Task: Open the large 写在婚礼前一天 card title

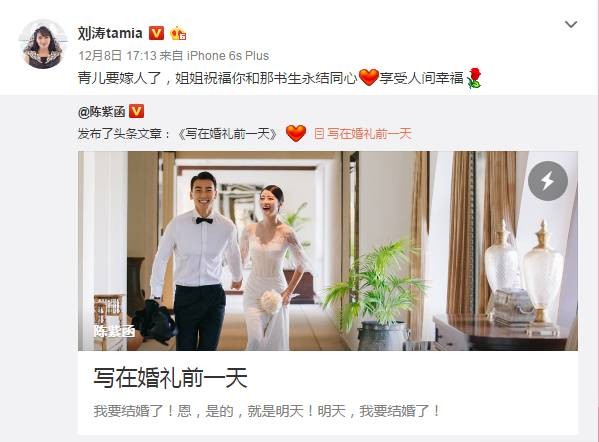Action: coord(170,378)
